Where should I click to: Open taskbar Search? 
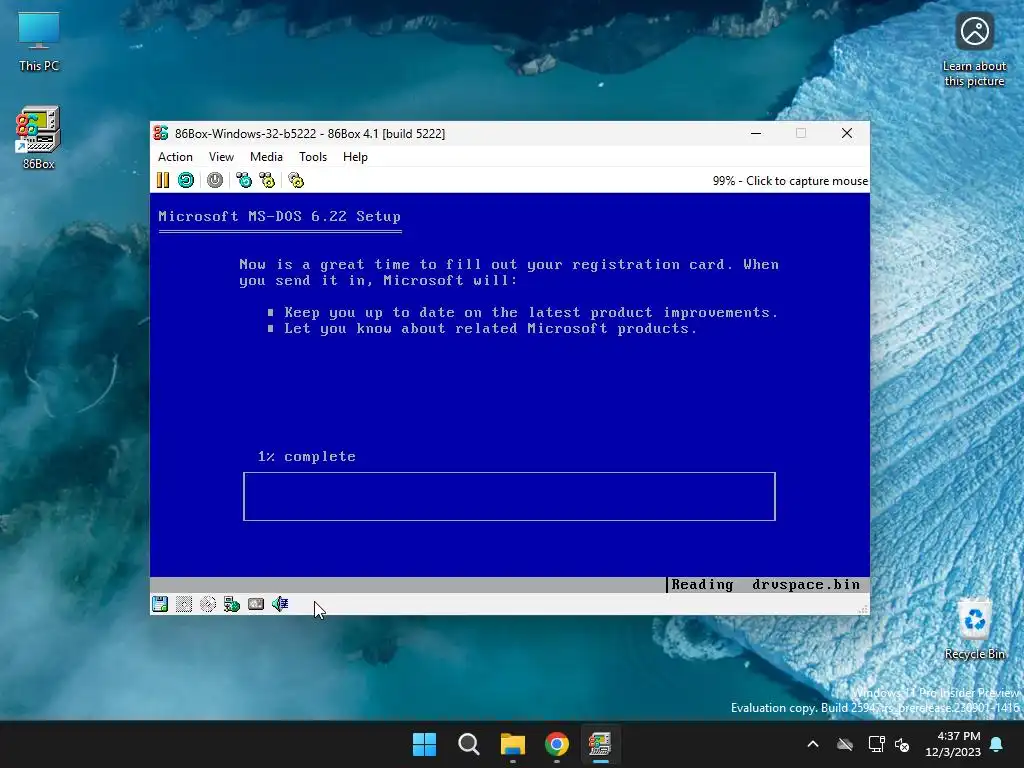pos(469,744)
